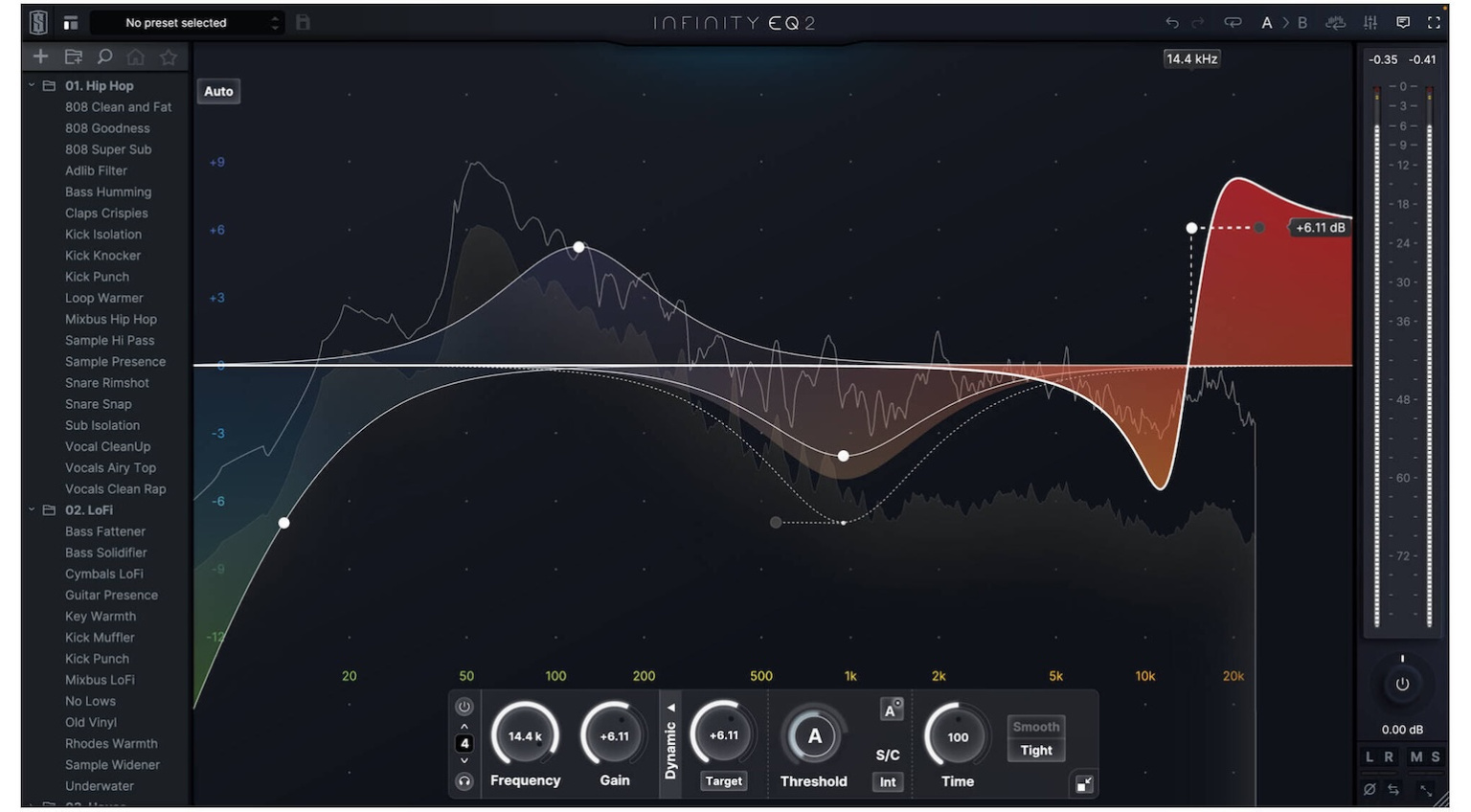
Task: Toggle L channel monitoring
Action: [1369, 756]
